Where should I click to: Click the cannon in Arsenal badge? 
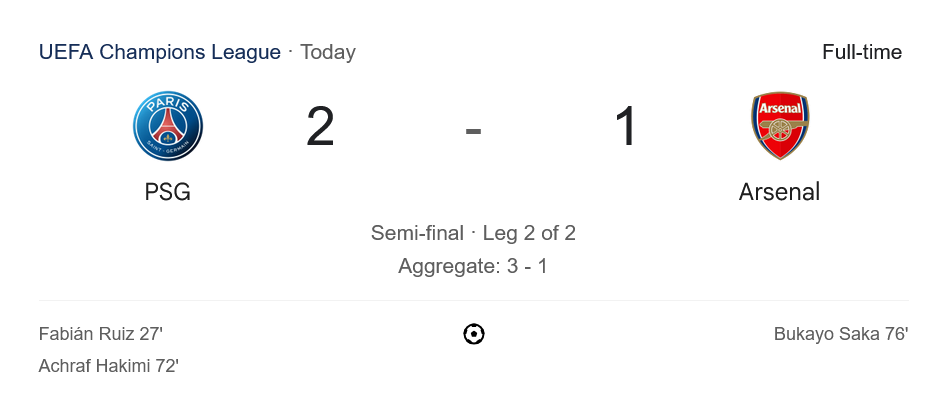[780, 128]
